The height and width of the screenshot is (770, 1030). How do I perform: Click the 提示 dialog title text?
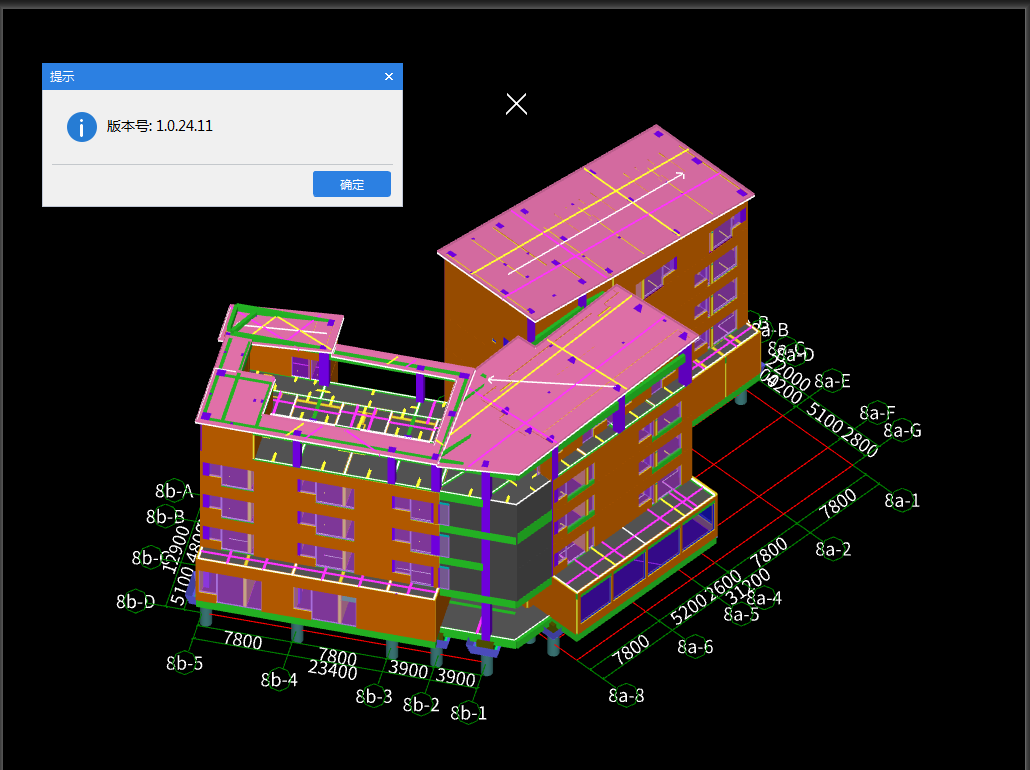tap(62, 77)
